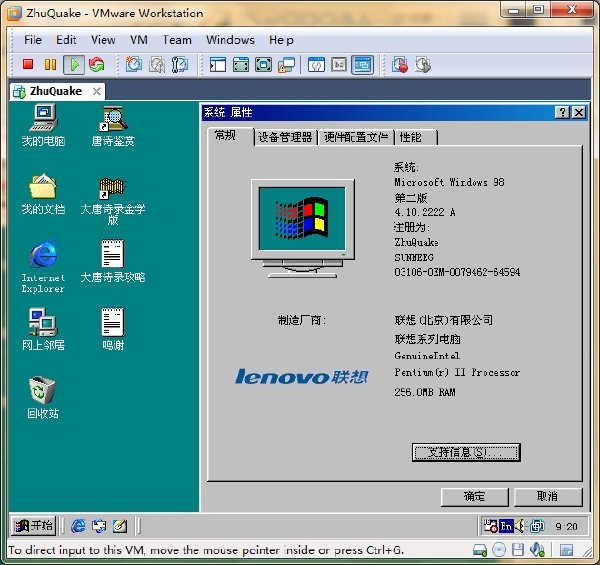The height and width of the screenshot is (565, 600).
Task: Click the floppy device status icon
Action: coord(518,550)
